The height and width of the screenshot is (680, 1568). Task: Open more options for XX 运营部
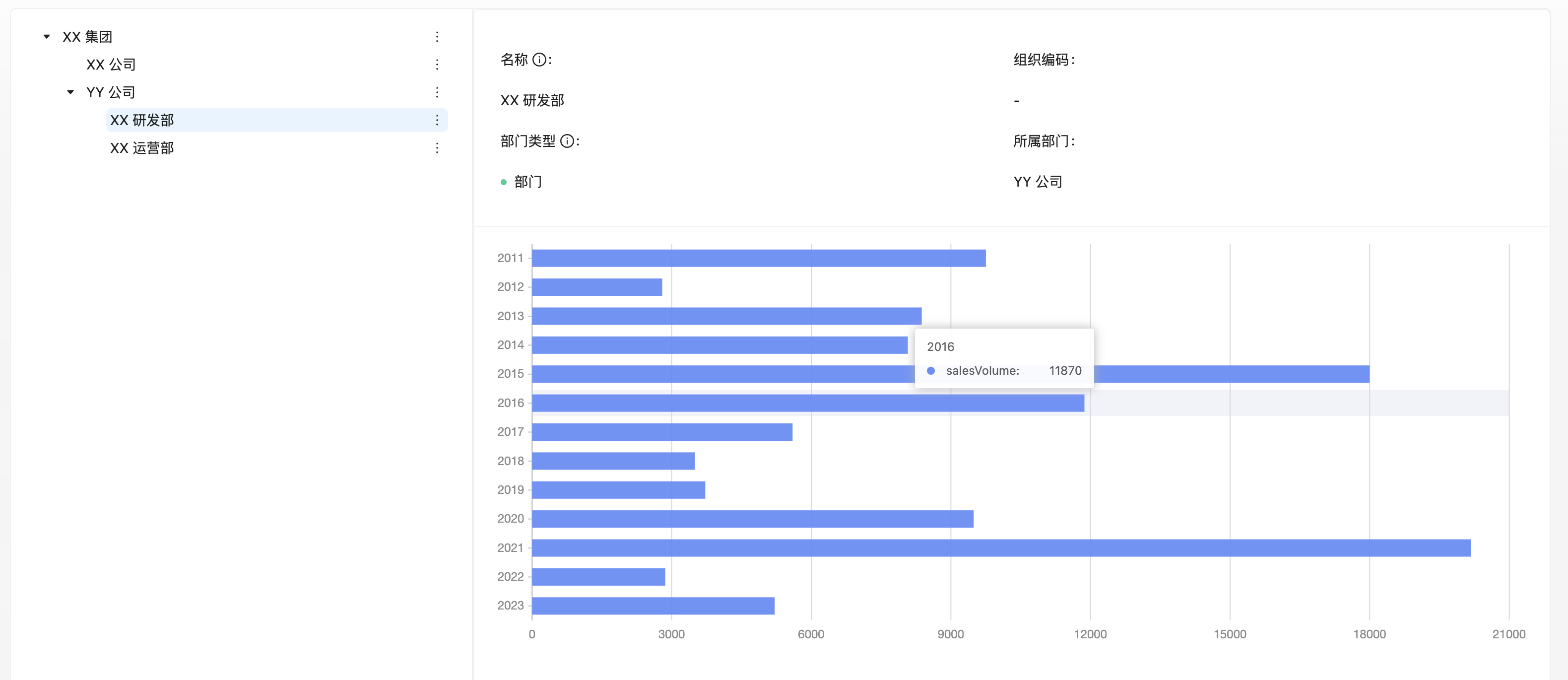pyautogui.click(x=437, y=148)
